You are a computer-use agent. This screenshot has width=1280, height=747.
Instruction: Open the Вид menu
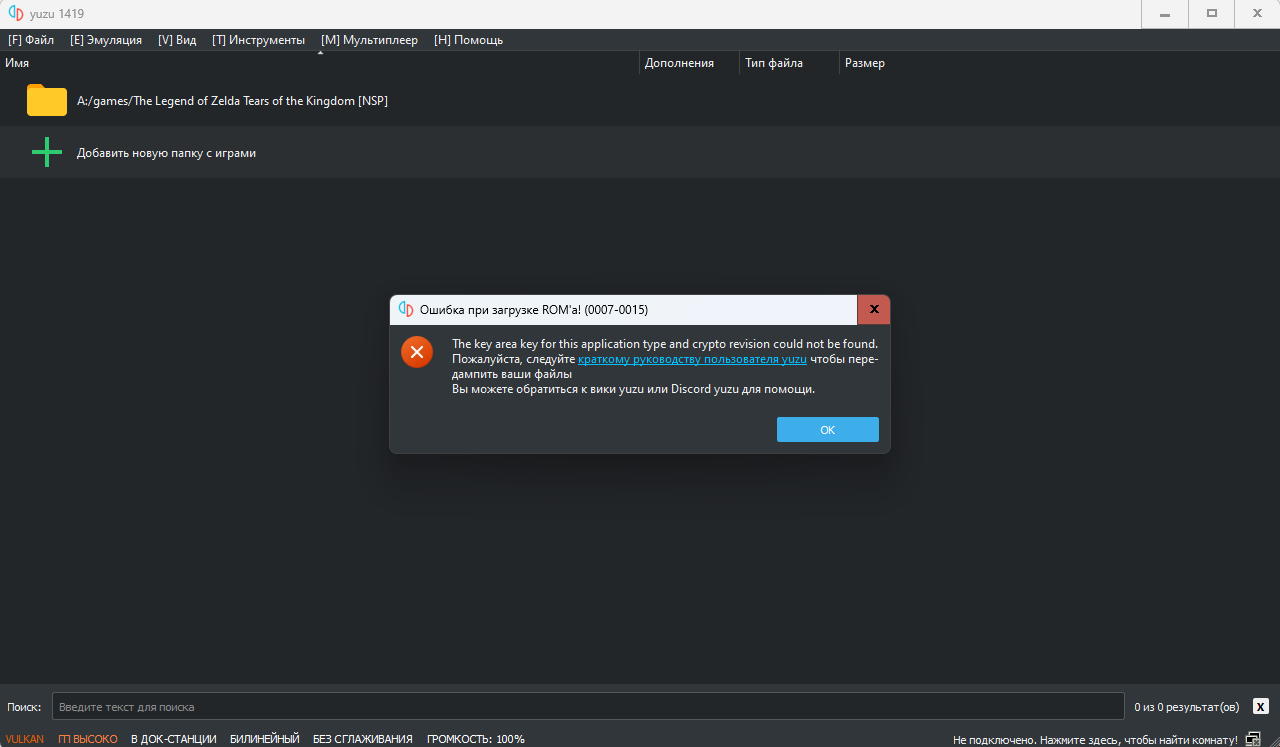177,40
